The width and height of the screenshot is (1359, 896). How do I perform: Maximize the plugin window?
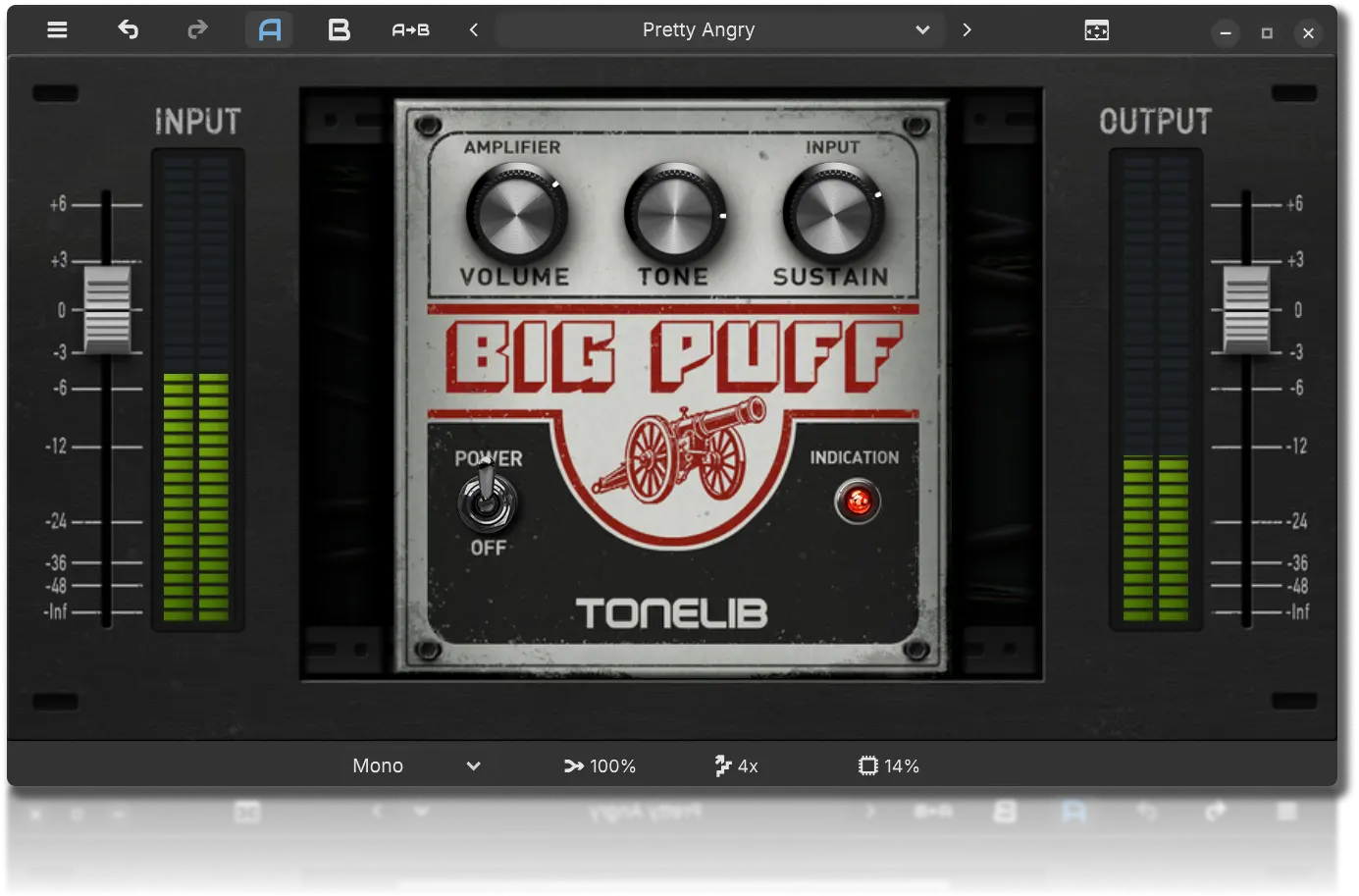pos(1267,32)
